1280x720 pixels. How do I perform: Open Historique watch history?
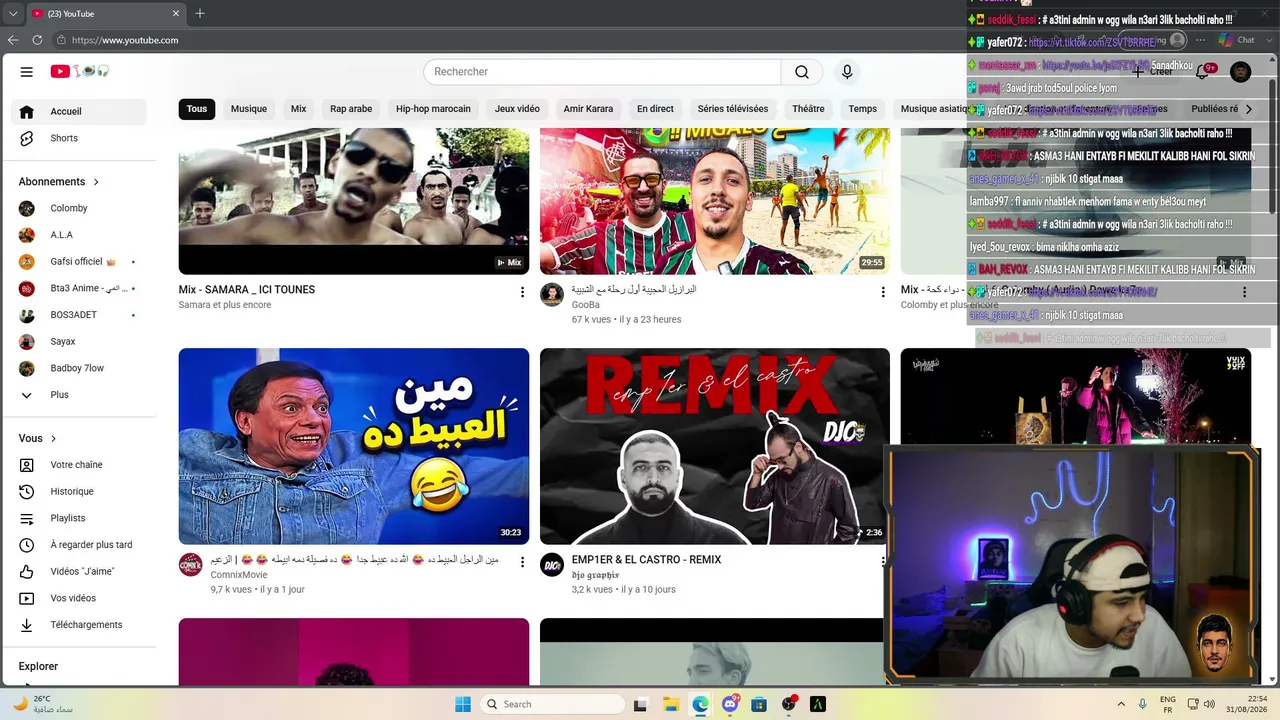(79, 492)
